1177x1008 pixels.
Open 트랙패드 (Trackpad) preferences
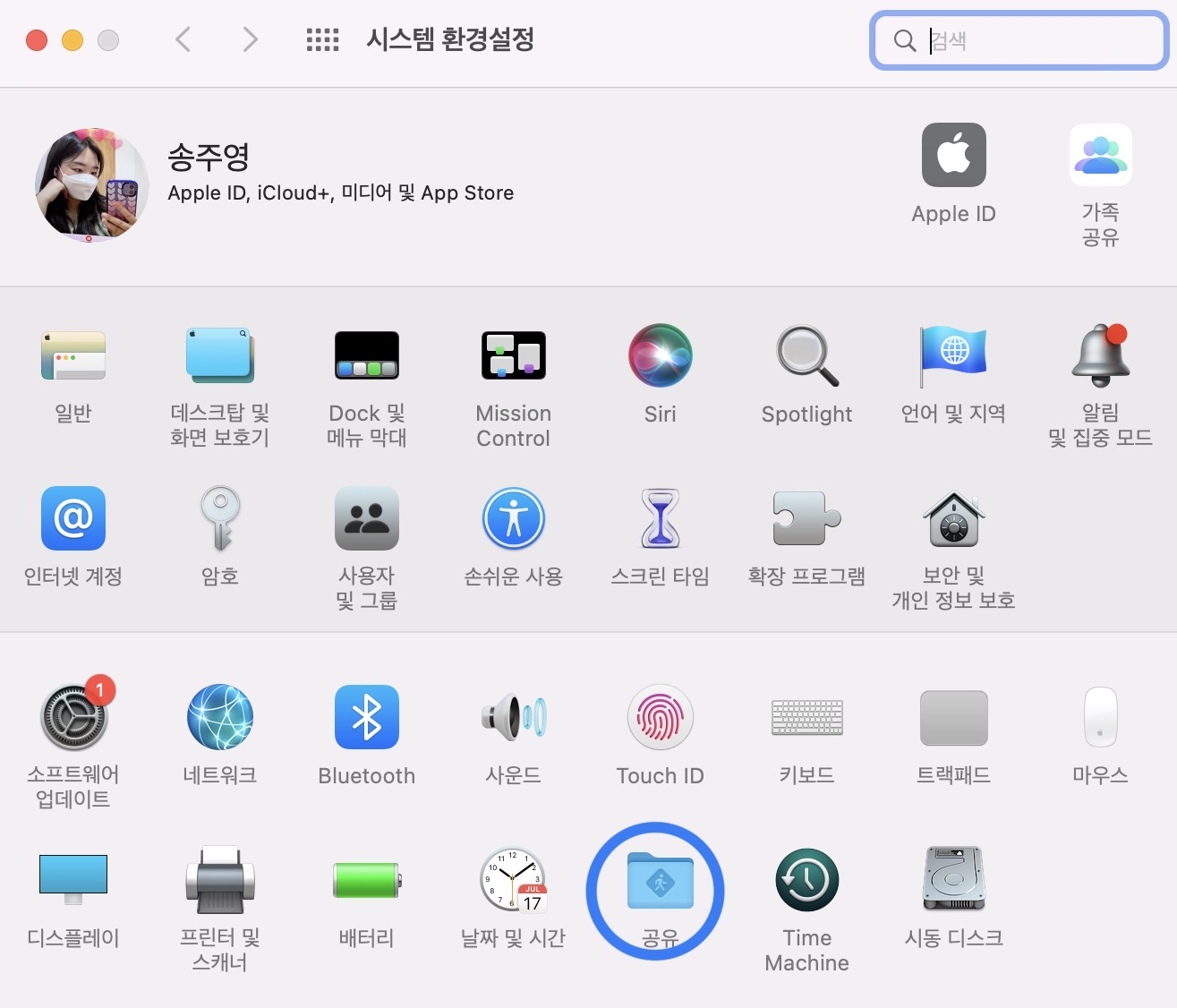pos(954,717)
